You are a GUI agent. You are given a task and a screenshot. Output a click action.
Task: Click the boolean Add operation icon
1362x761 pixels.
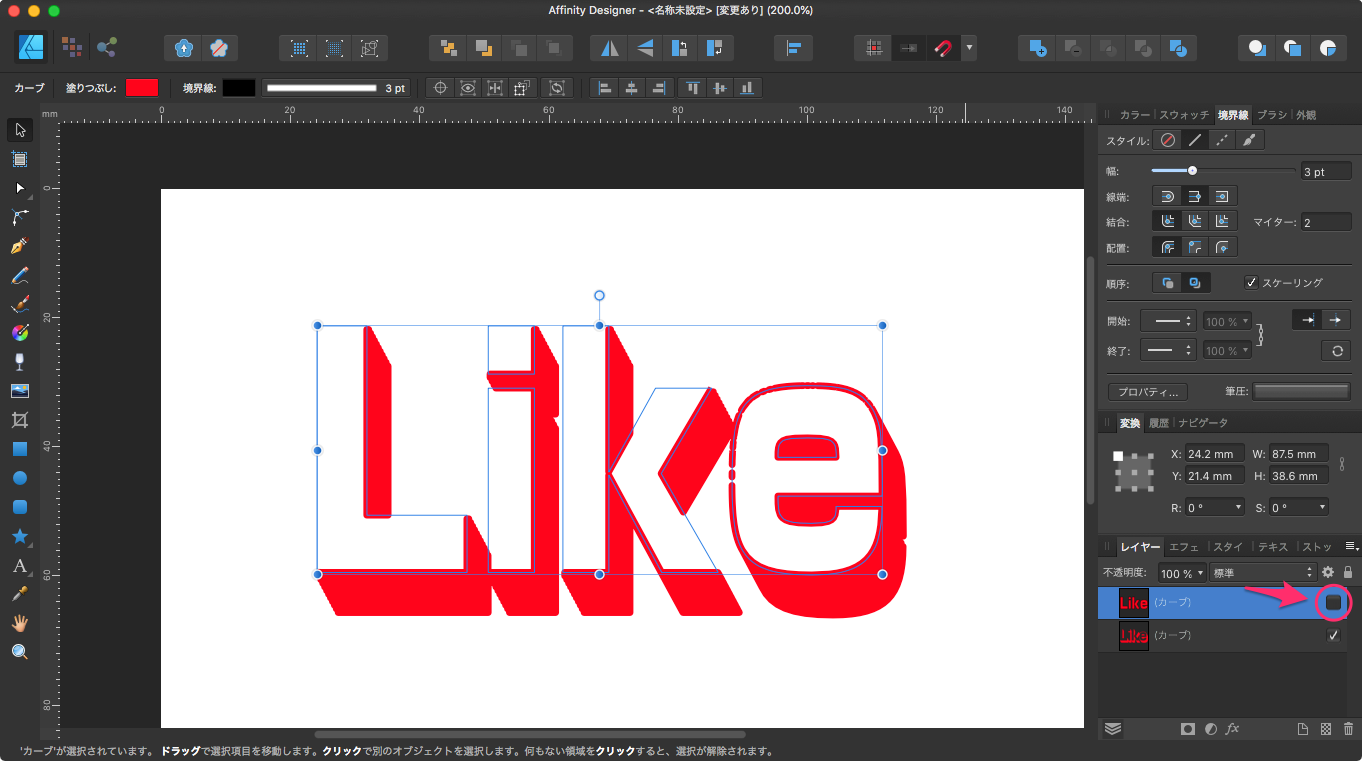click(x=1037, y=48)
